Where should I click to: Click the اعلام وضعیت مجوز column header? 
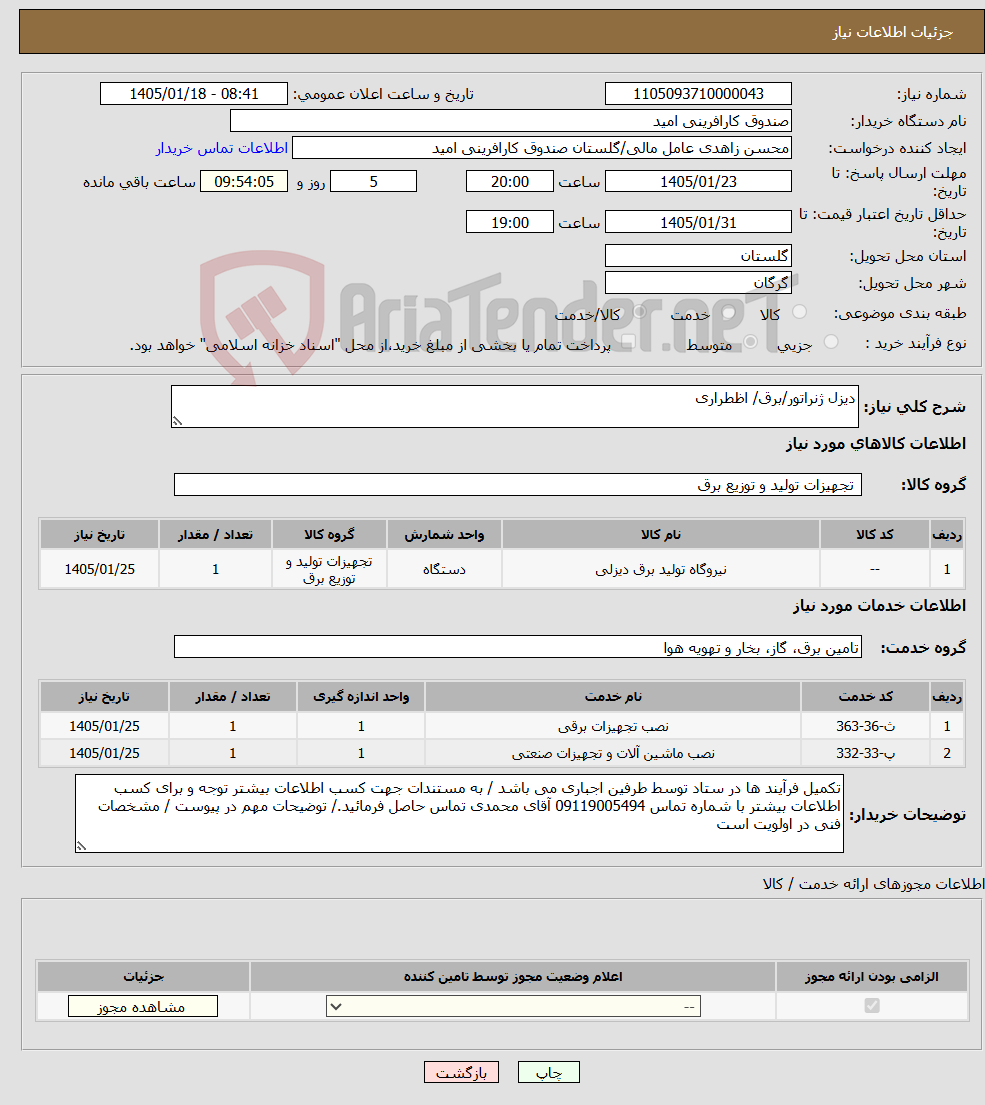click(x=513, y=976)
